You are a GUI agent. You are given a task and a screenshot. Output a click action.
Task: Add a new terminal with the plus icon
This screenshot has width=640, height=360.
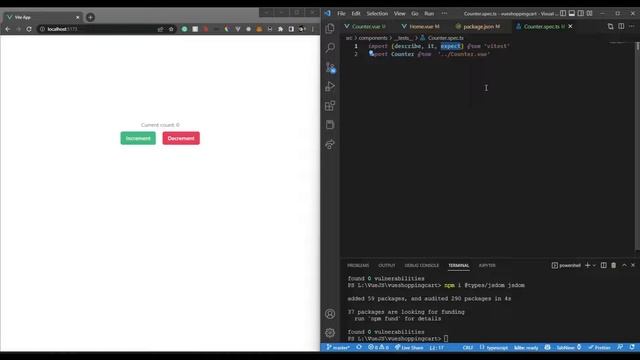[587, 265]
